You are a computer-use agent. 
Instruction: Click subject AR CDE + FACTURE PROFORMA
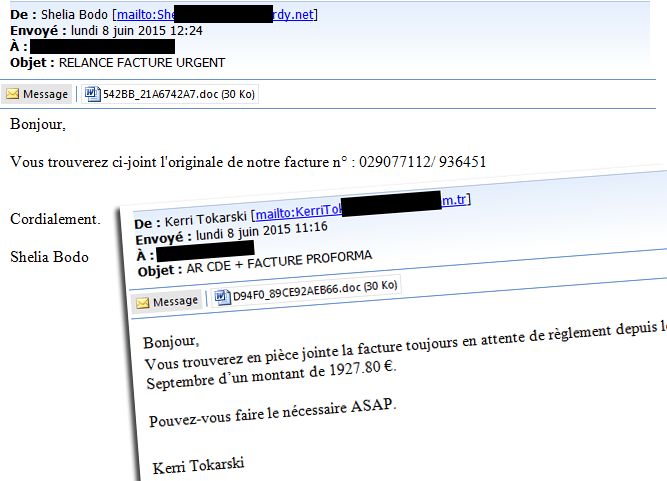[279, 262]
